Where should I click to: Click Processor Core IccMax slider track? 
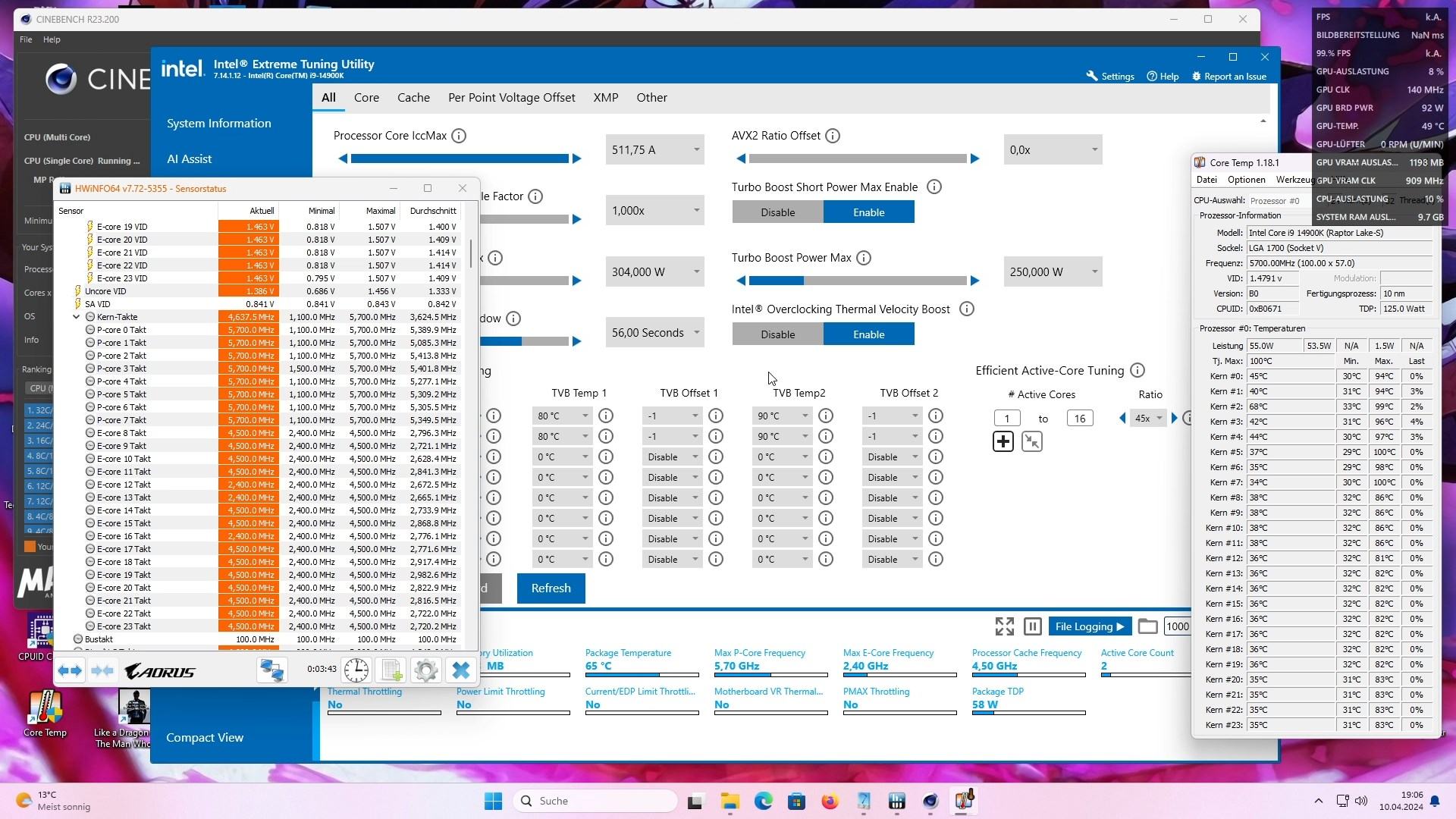pyautogui.click(x=460, y=158)
